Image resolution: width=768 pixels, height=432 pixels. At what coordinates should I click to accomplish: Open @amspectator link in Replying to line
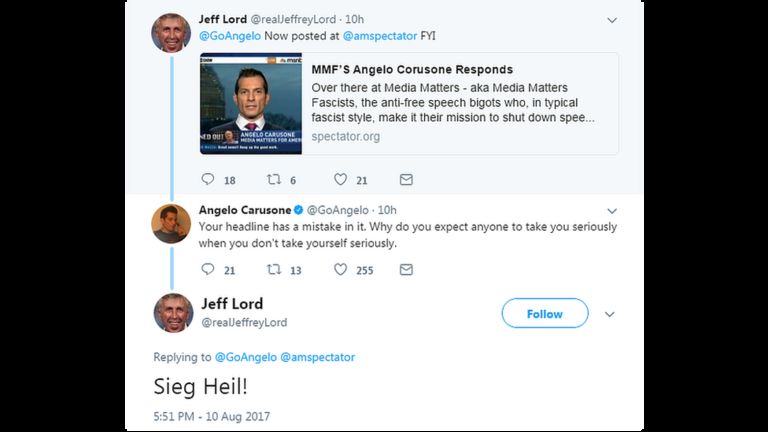click(317, 357)
